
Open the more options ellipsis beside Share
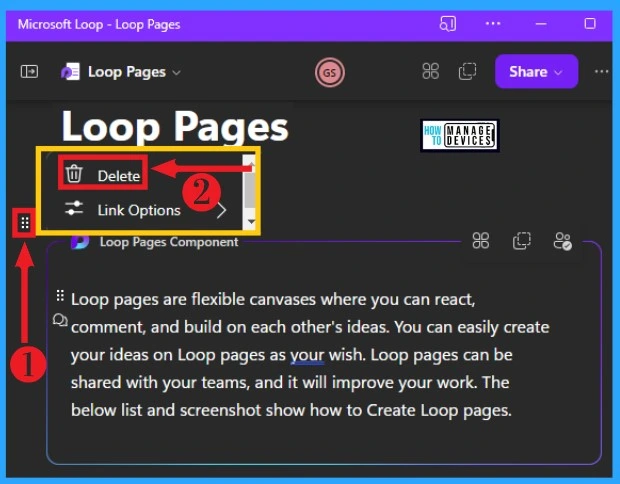click(x=601, y=72)
